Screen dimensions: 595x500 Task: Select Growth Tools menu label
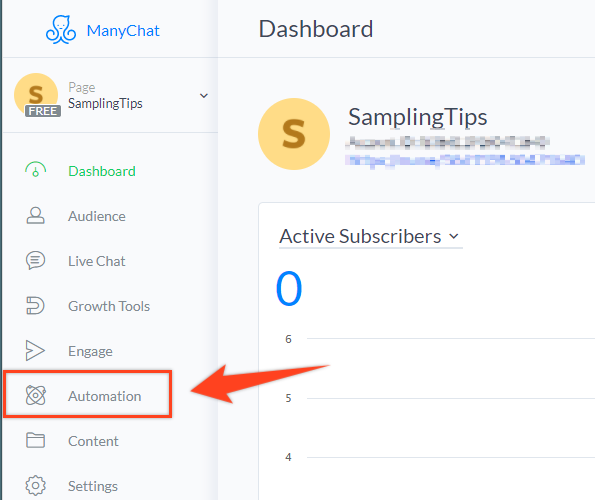coord(109,306)
